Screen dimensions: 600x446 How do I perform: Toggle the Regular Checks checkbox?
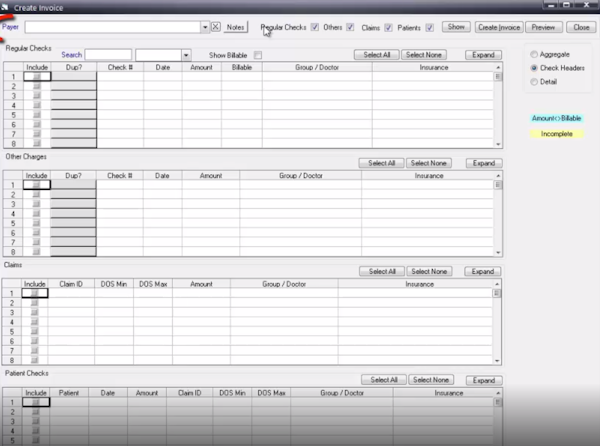click(x=316, y=27)
